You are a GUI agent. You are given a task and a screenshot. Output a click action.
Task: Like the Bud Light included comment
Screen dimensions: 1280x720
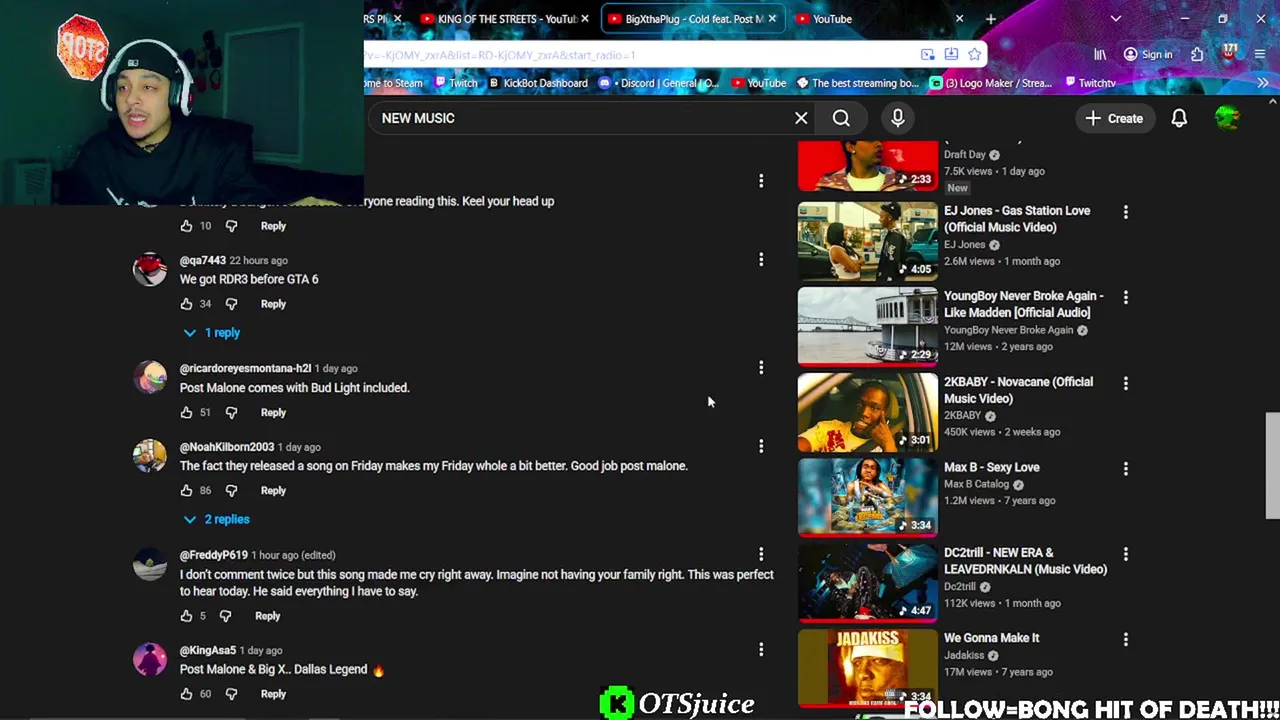coord(186,412)
